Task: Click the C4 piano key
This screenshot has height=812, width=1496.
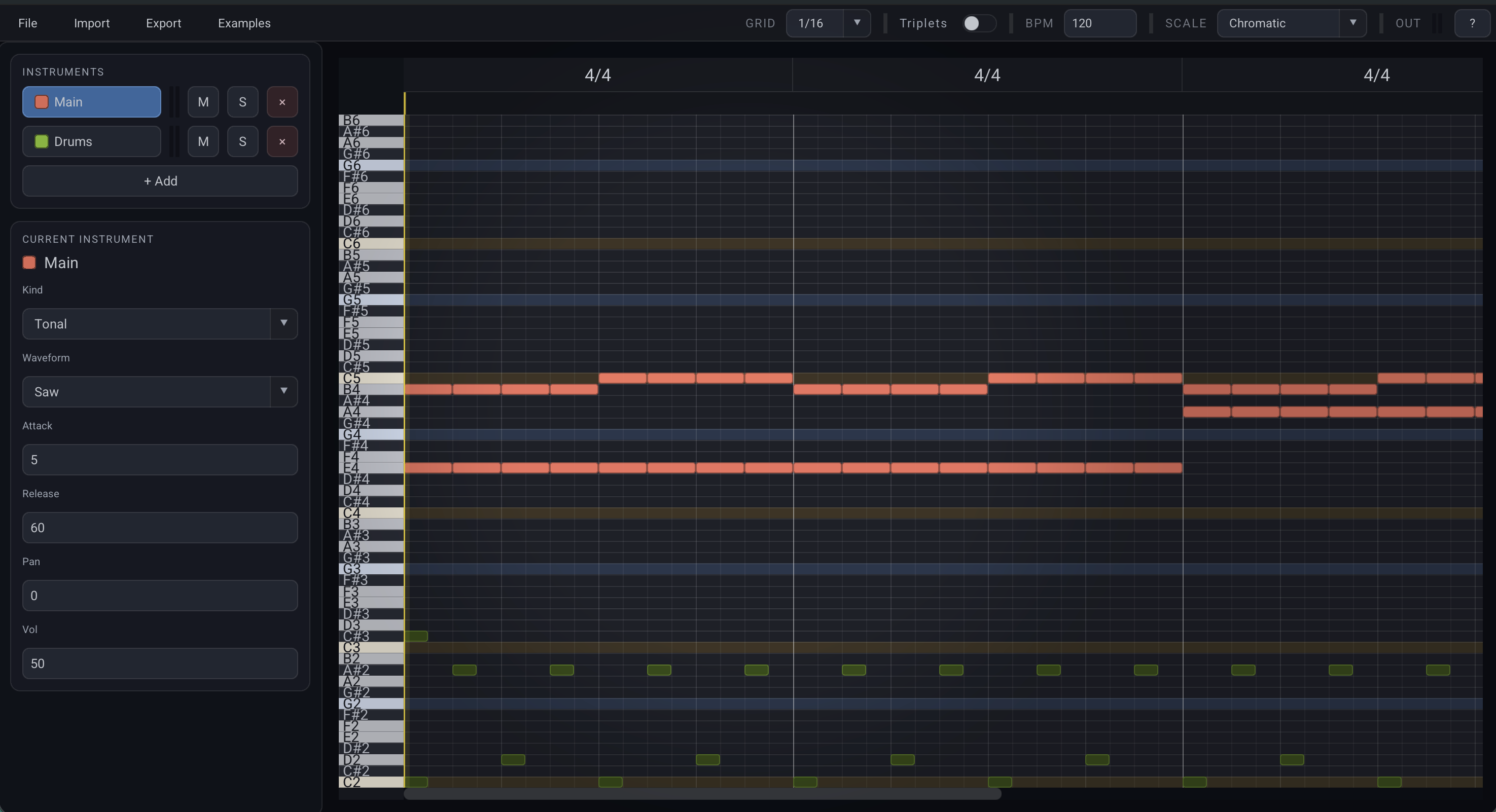Action: [371, 513]
